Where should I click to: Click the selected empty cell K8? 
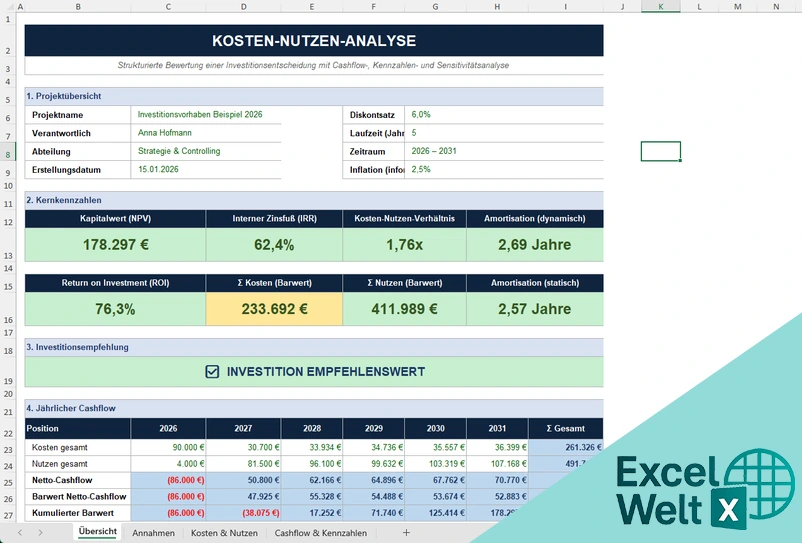point(661,151)
